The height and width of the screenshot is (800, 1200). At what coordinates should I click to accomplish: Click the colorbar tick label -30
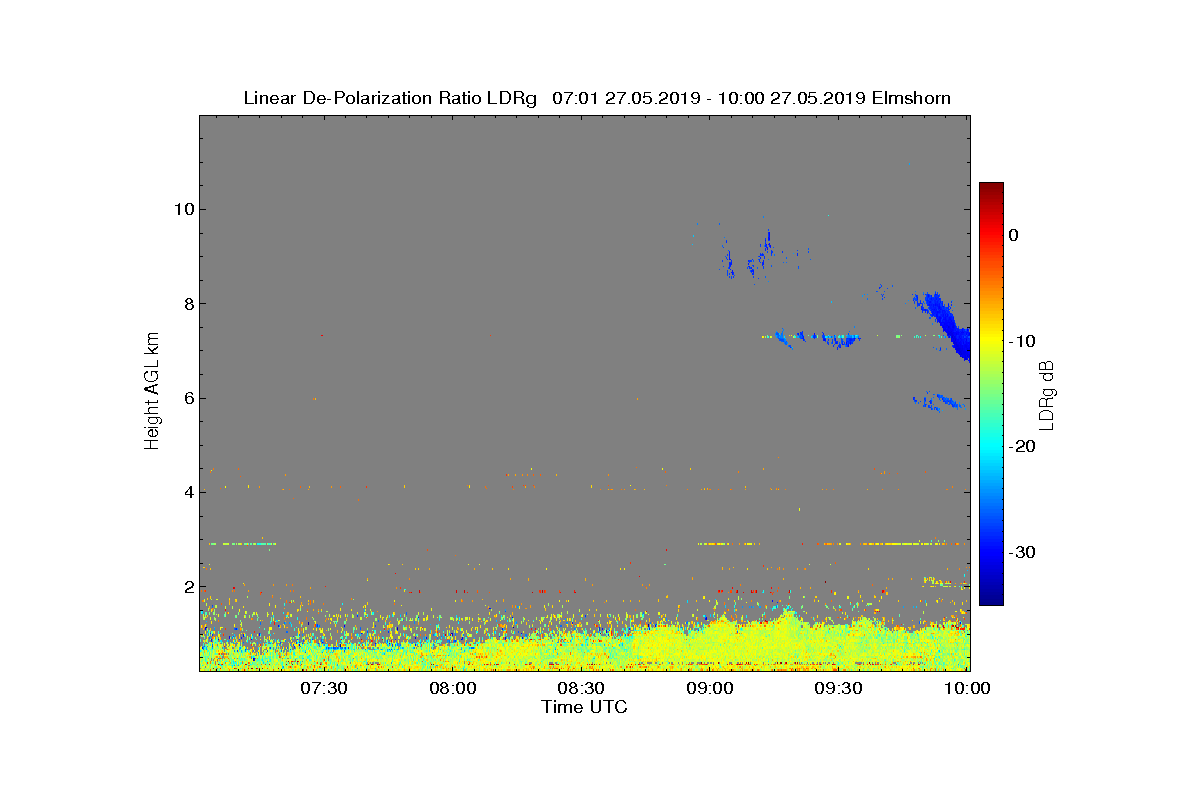click(1021, 552)
